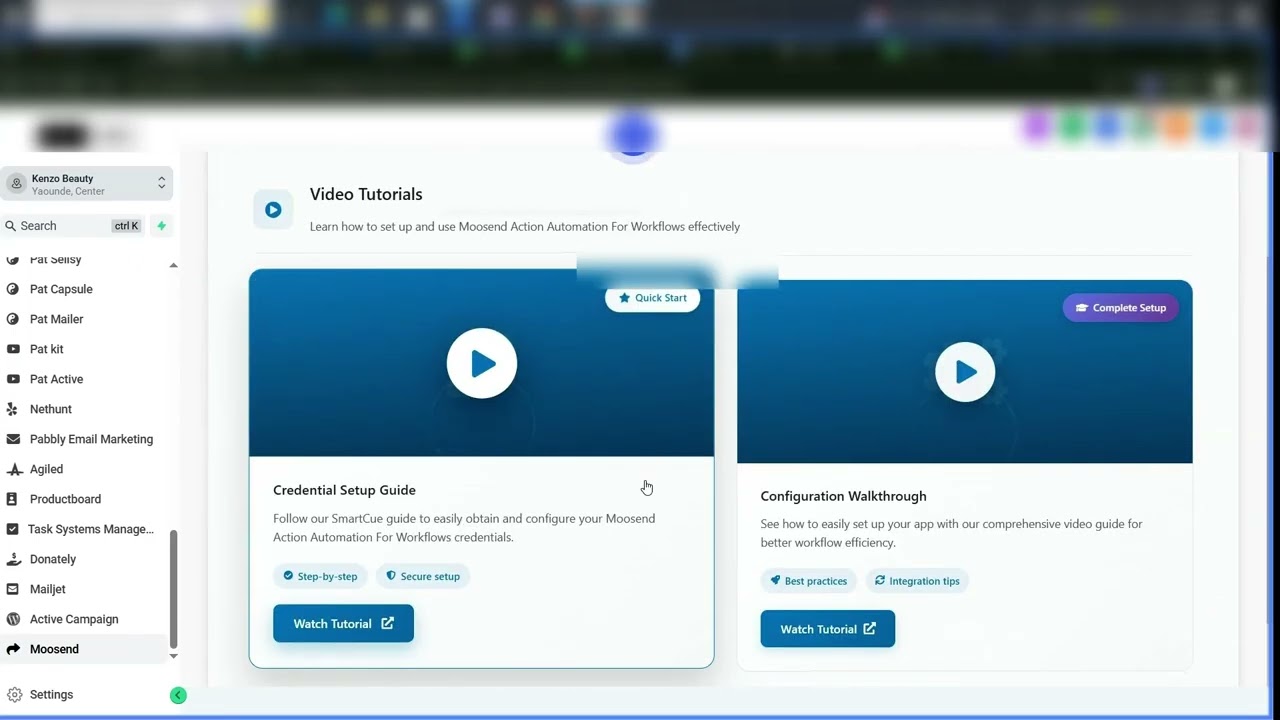Click the Video Tutorials heading
1280x720 pixels.
click(x=366, y=194)
